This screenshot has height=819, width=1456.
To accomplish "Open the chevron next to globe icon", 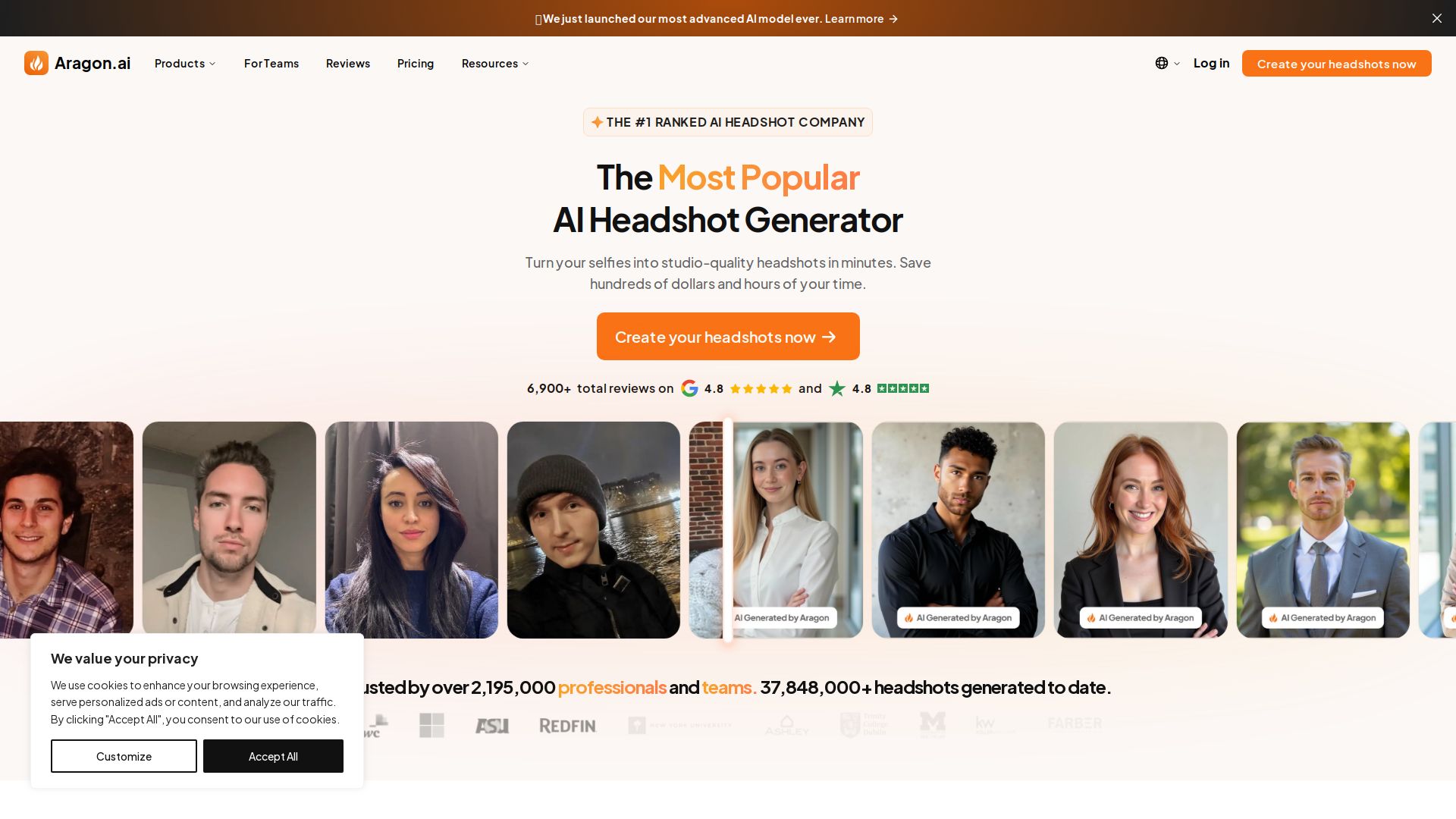I will click(1177, 64).
